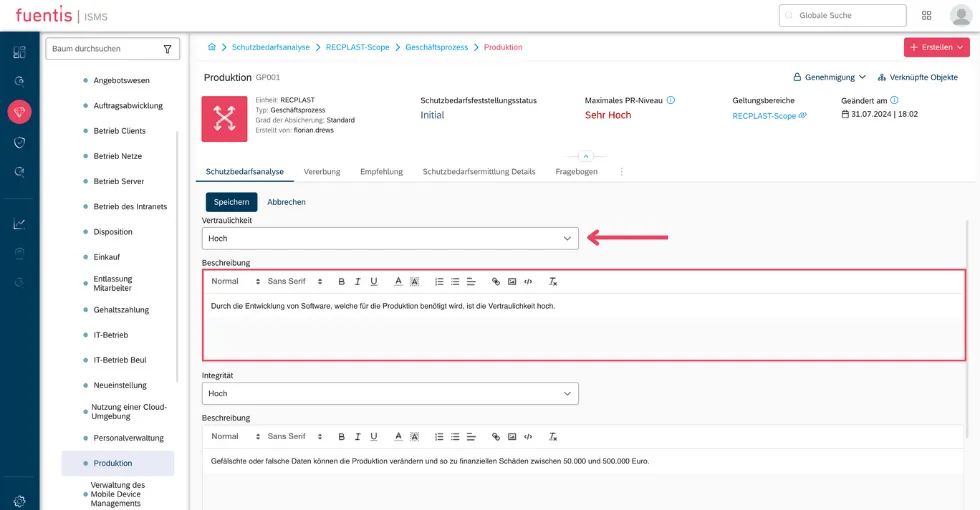Toggle italic in Vertraulichkeit description editor
The width and height of the screenshot is (980, 510).
point(358,282)
